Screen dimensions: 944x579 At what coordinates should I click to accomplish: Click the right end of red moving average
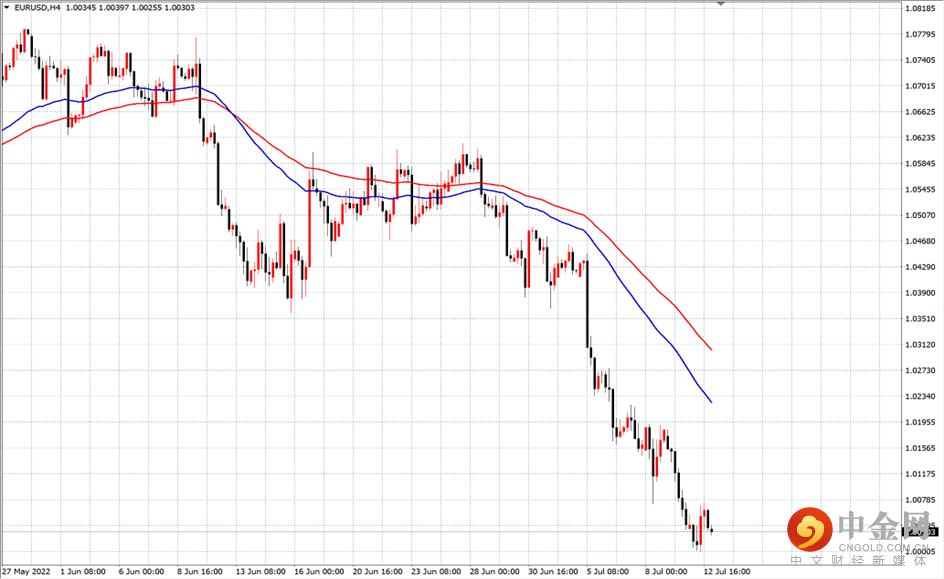coord(711,349)
